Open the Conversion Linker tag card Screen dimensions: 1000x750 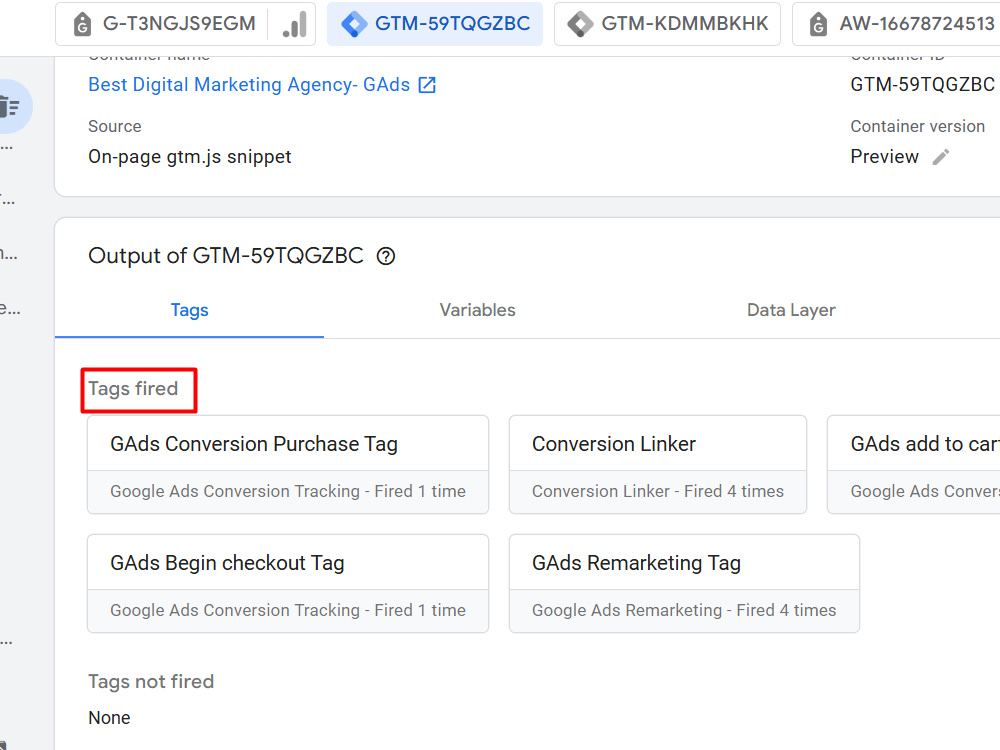(x=658, y=465)
